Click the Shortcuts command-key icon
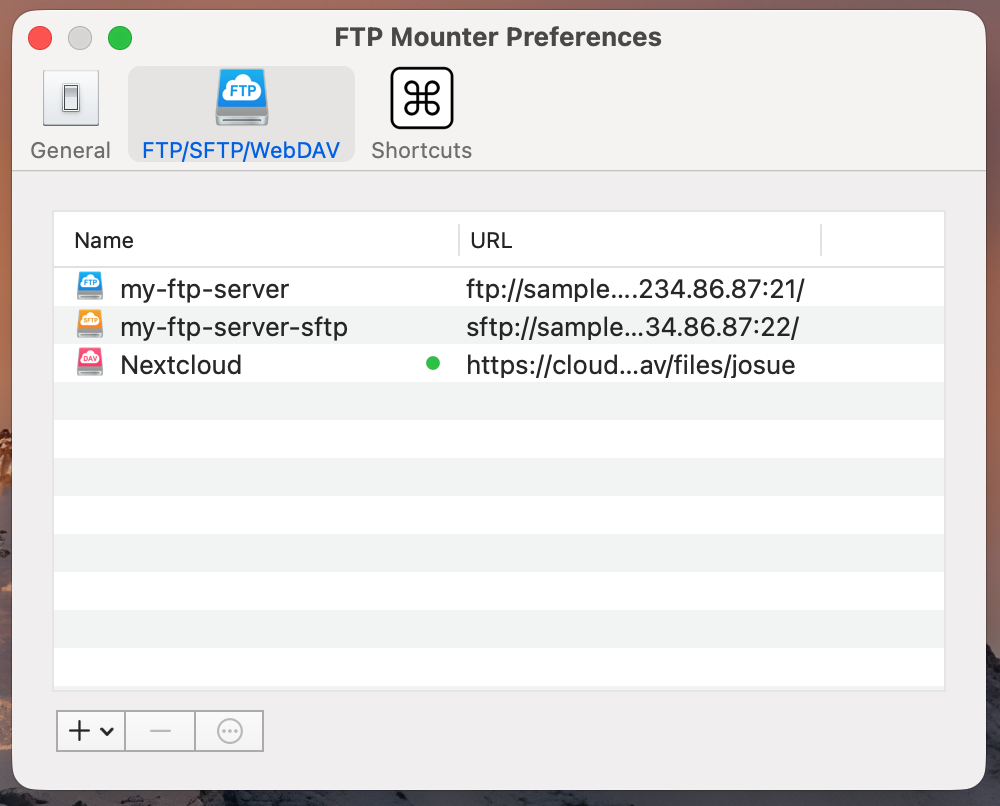Screen dimensions: 1000x806 [x=421, y=98]
